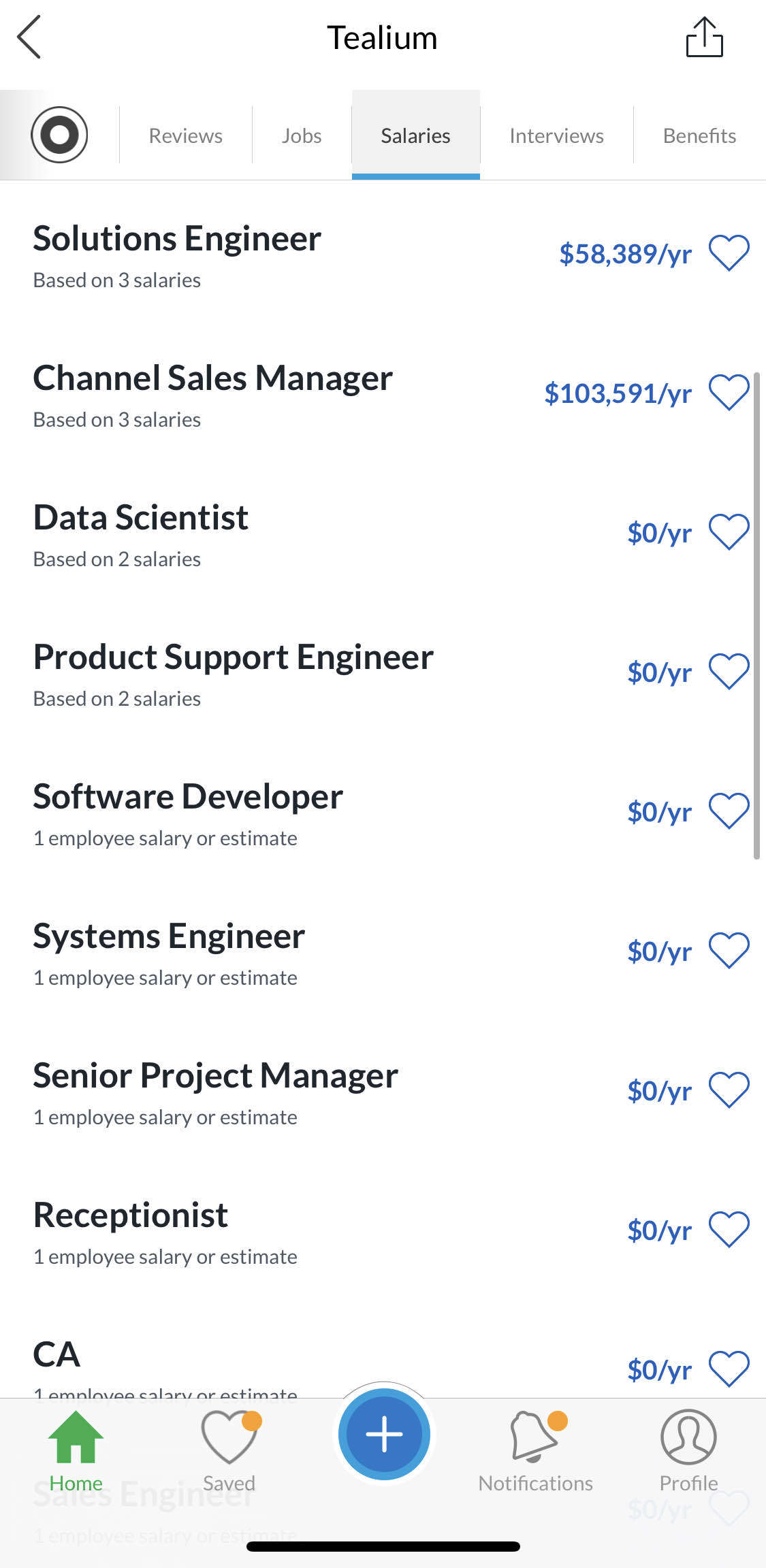The width and height of the screenshot is (766, 1568).
Task: Favorite the Solutions Engineer salary
Action: coord(729,253)
